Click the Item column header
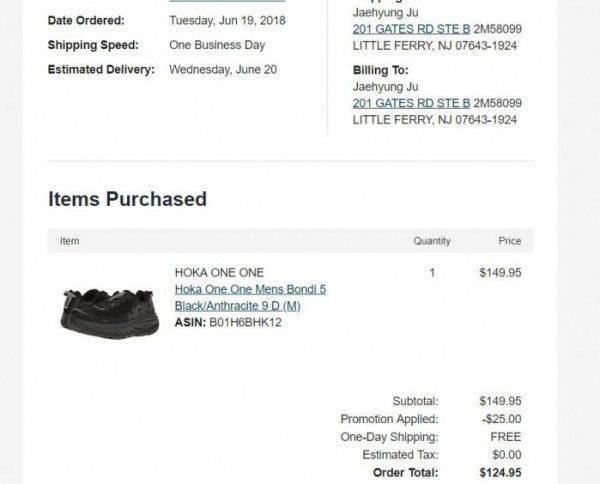The image size is (600, 484). [x=70, y=241]
